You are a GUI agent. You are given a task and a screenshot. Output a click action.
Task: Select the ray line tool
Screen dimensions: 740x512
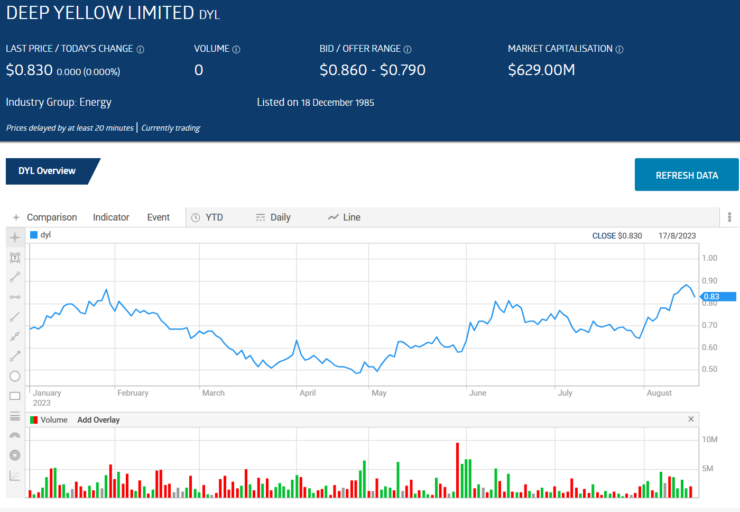click(15, 317)
